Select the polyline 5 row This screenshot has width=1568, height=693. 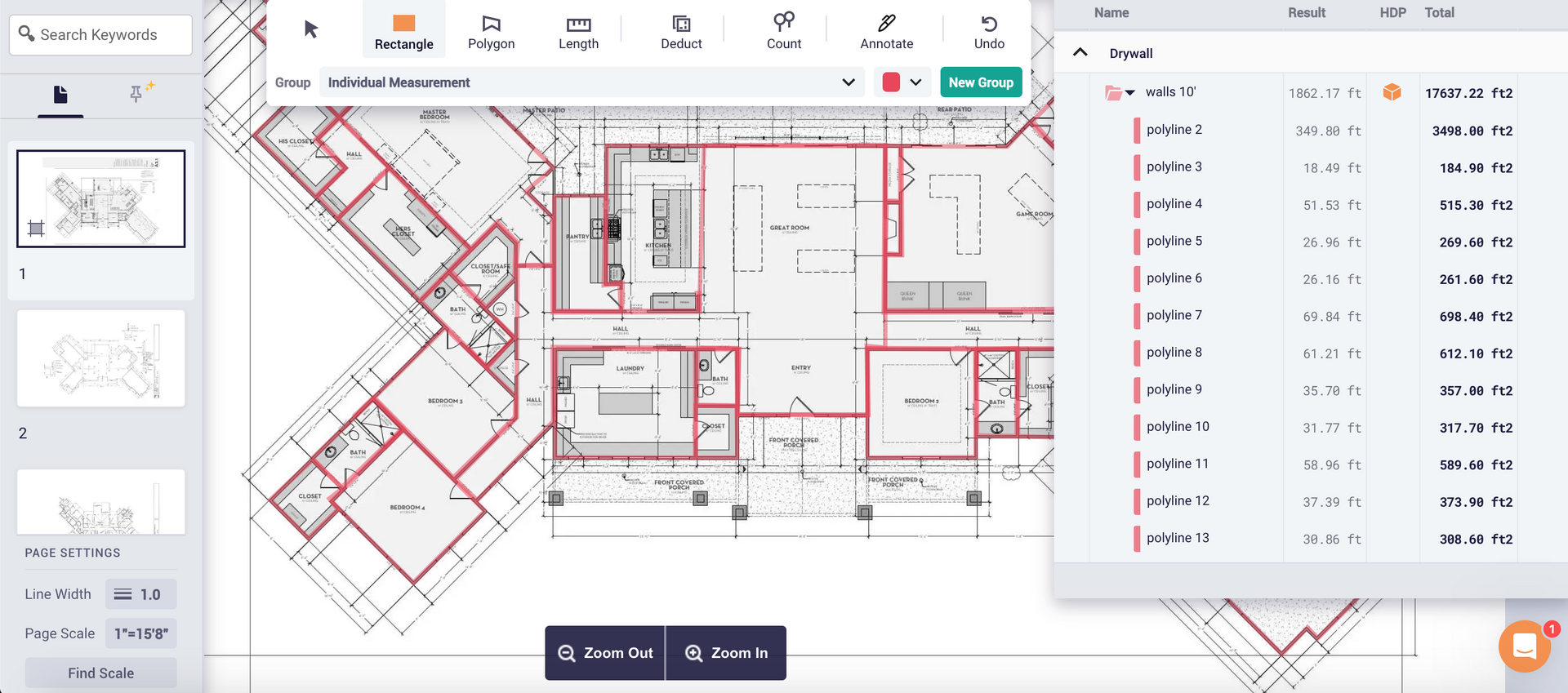(1303, 242)
